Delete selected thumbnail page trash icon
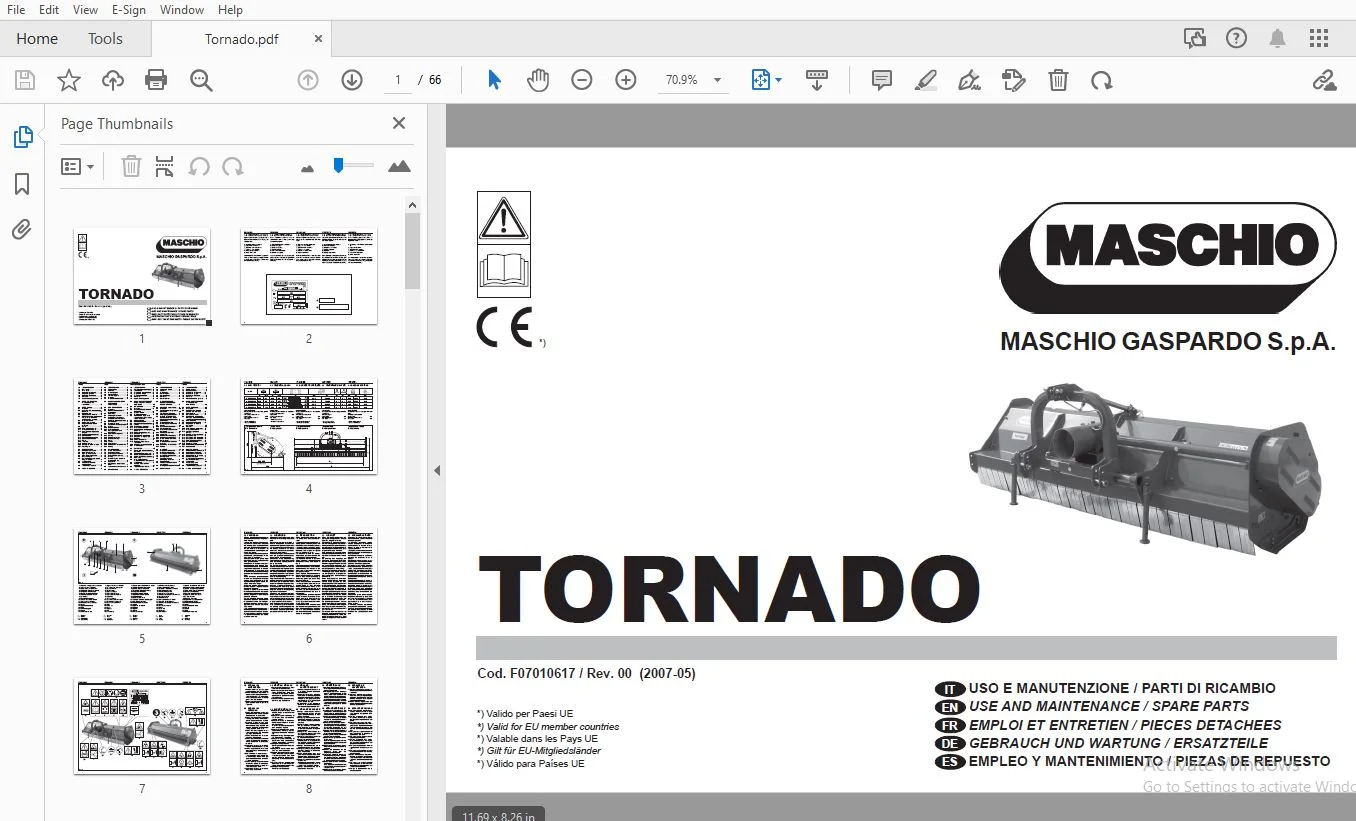1356x821 pixels. tap(131, 167)
